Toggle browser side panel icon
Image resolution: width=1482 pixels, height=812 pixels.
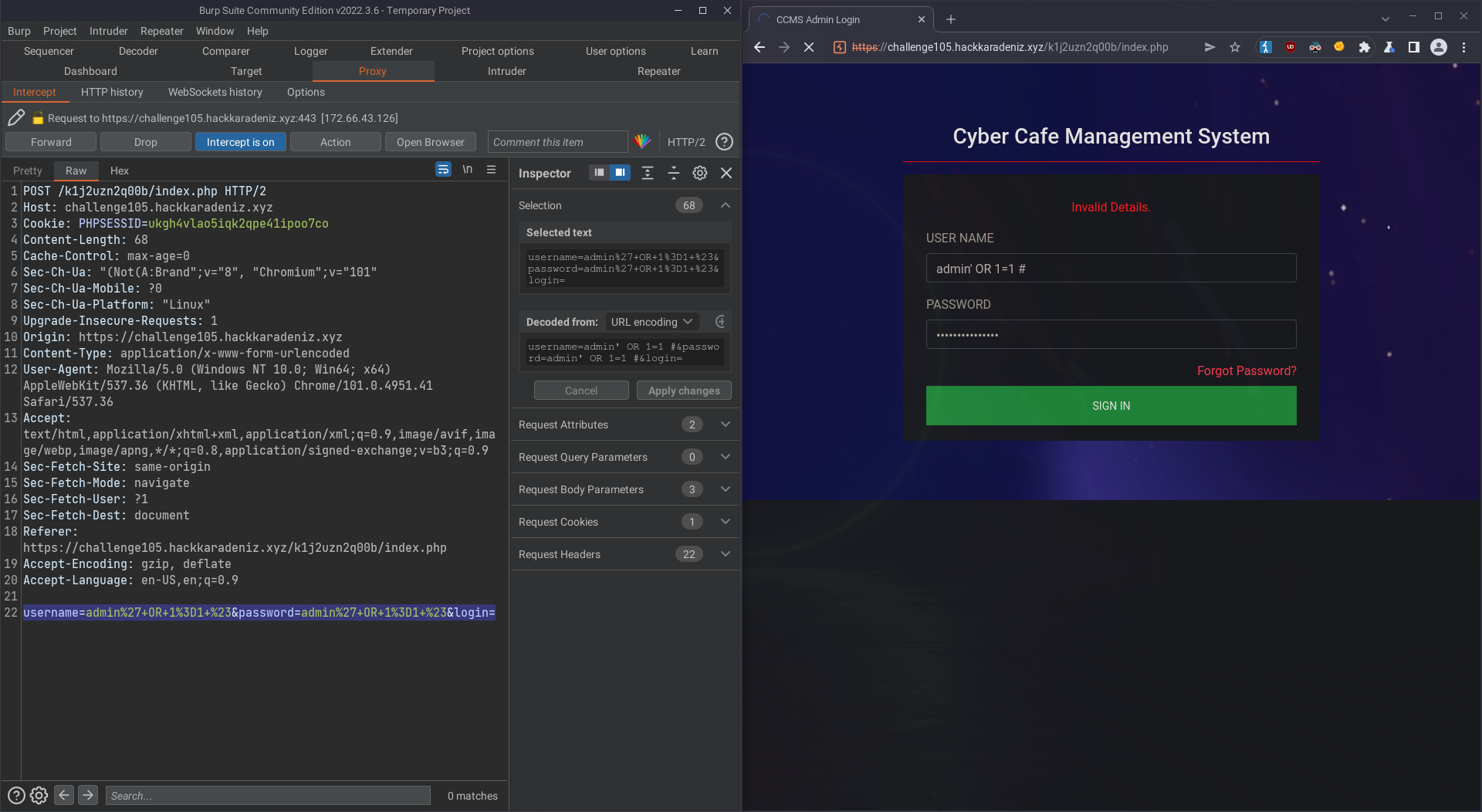(1414, 47)
